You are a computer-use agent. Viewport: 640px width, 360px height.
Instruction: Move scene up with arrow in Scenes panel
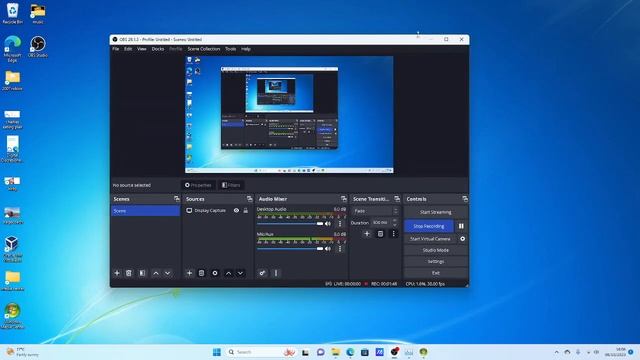(156, 273)
